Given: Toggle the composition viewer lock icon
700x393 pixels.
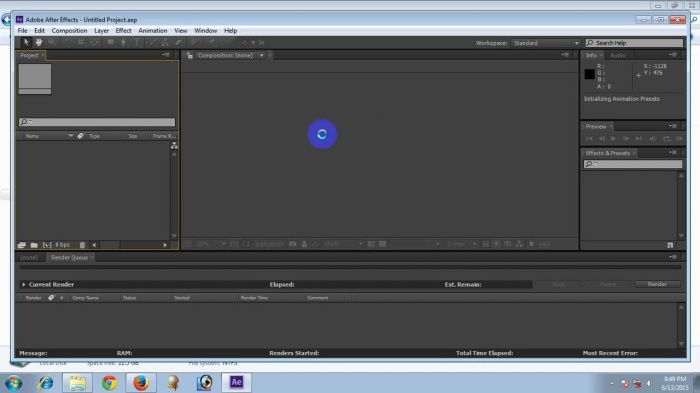Looking at the screenshot, I should 189,55.
